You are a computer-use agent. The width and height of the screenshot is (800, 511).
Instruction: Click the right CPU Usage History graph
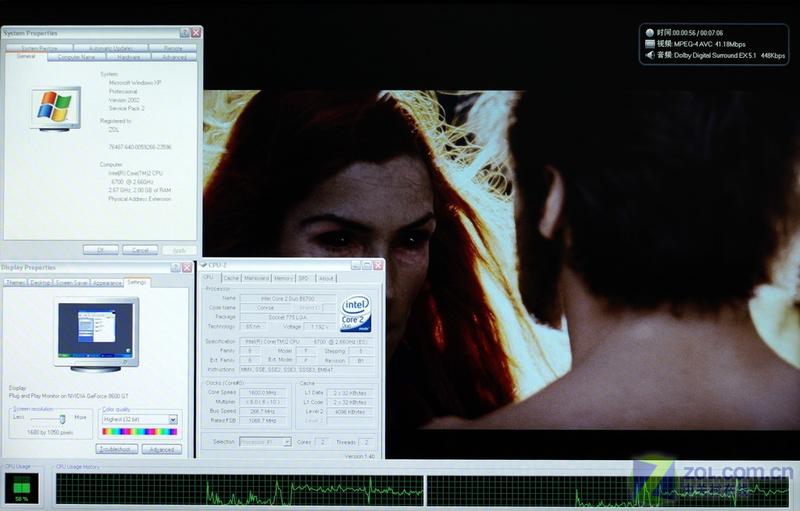click(x=608, y=490)
